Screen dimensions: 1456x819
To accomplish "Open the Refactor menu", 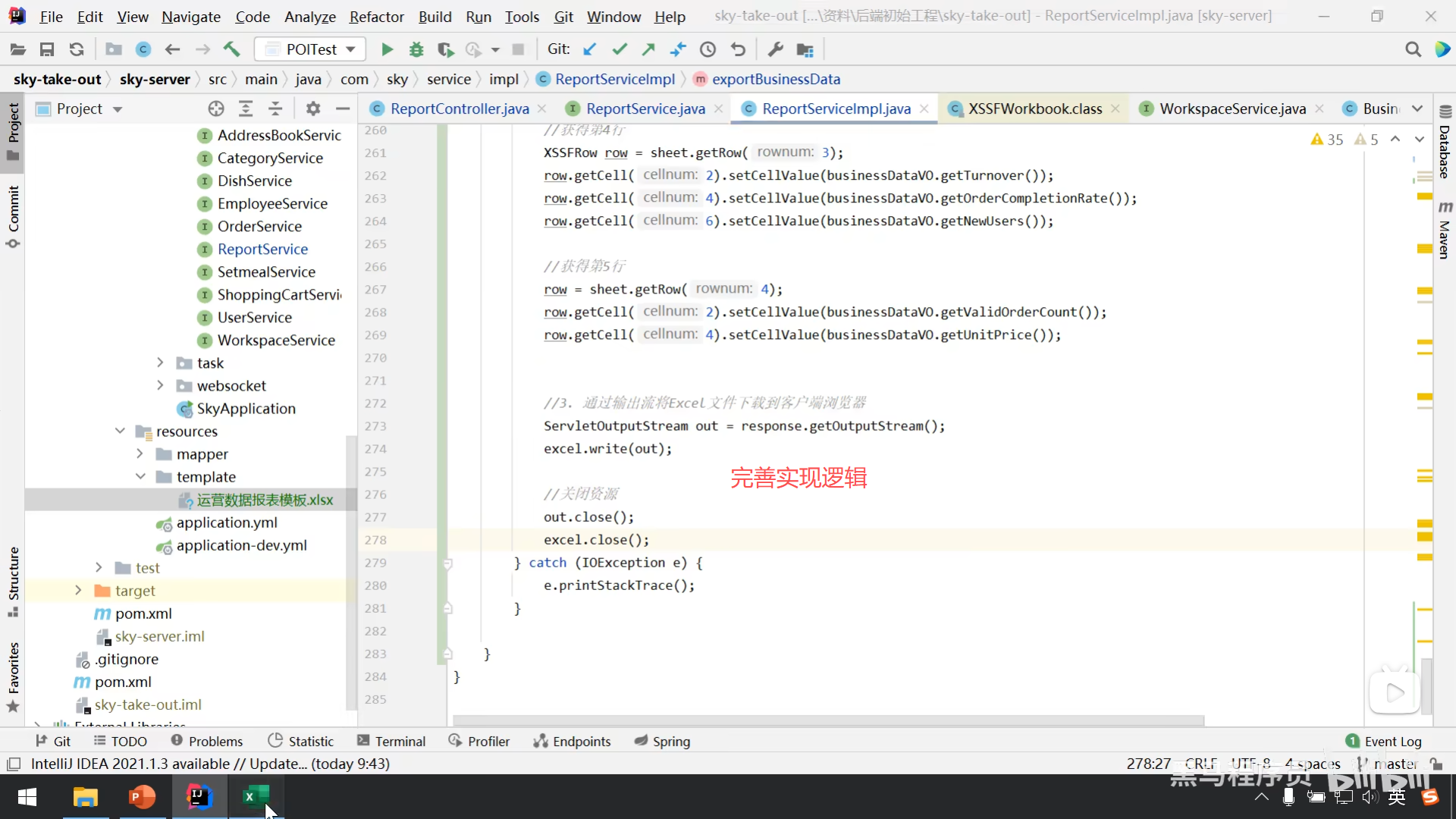I will coord(376,17).
